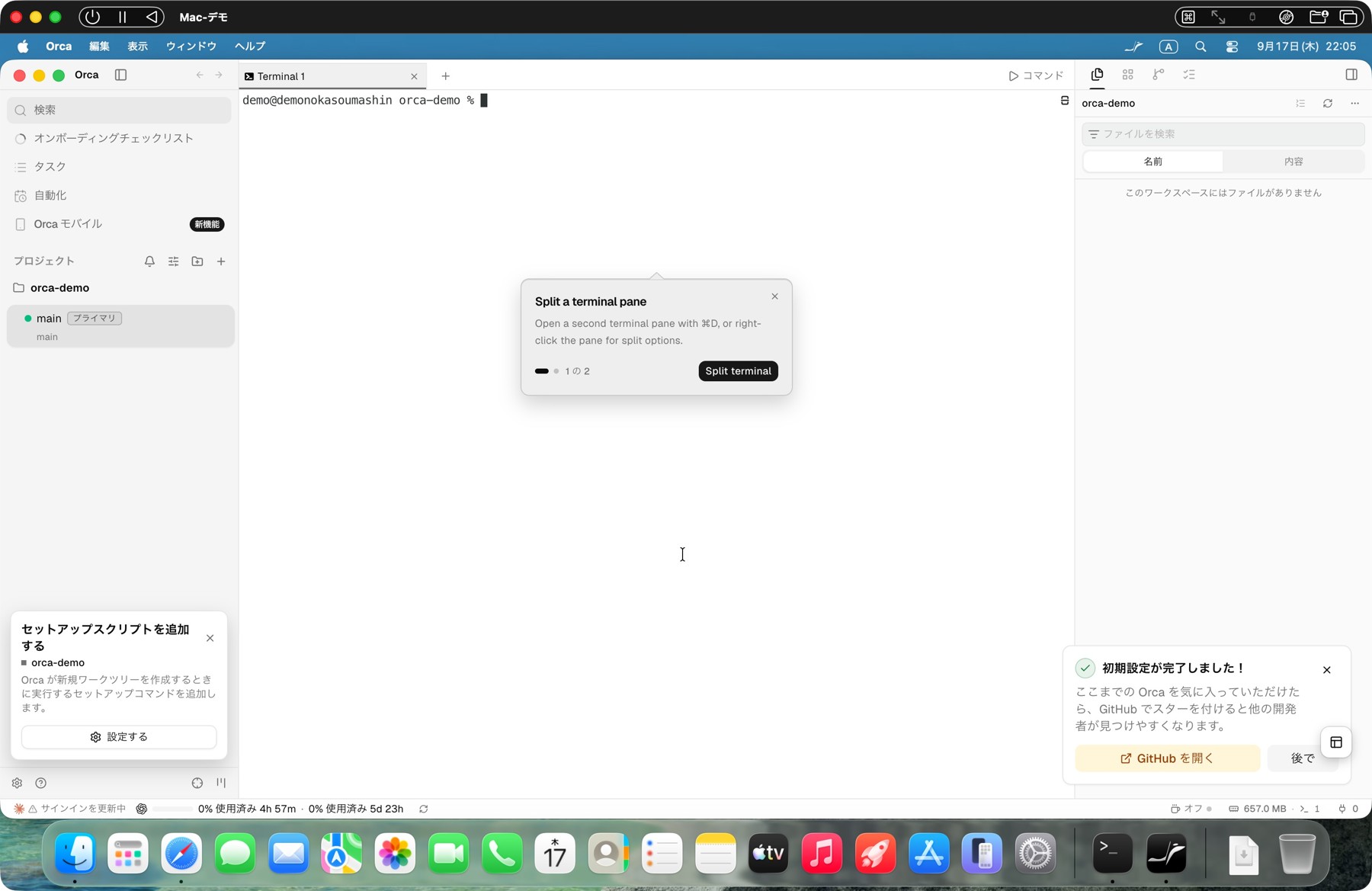Refresh usage stats in status bar
This screenshot has width=1372, height=891.
point(423,809)
